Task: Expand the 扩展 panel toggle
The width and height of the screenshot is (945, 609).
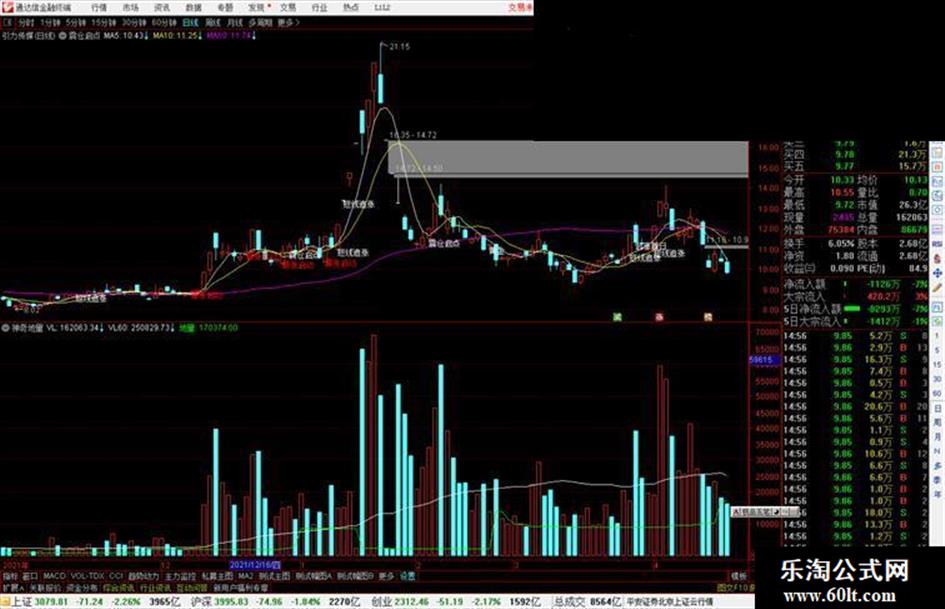Action: pos(13,587)
